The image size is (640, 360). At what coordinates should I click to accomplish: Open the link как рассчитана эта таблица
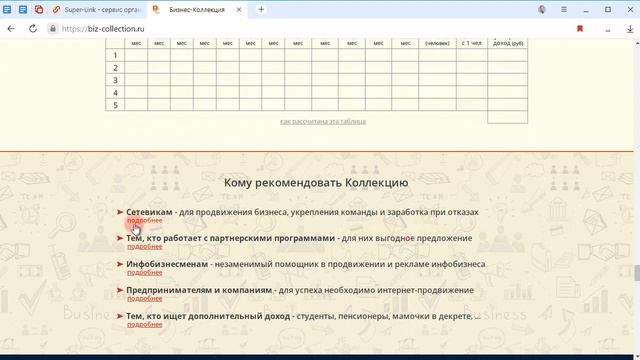(323, 121)
